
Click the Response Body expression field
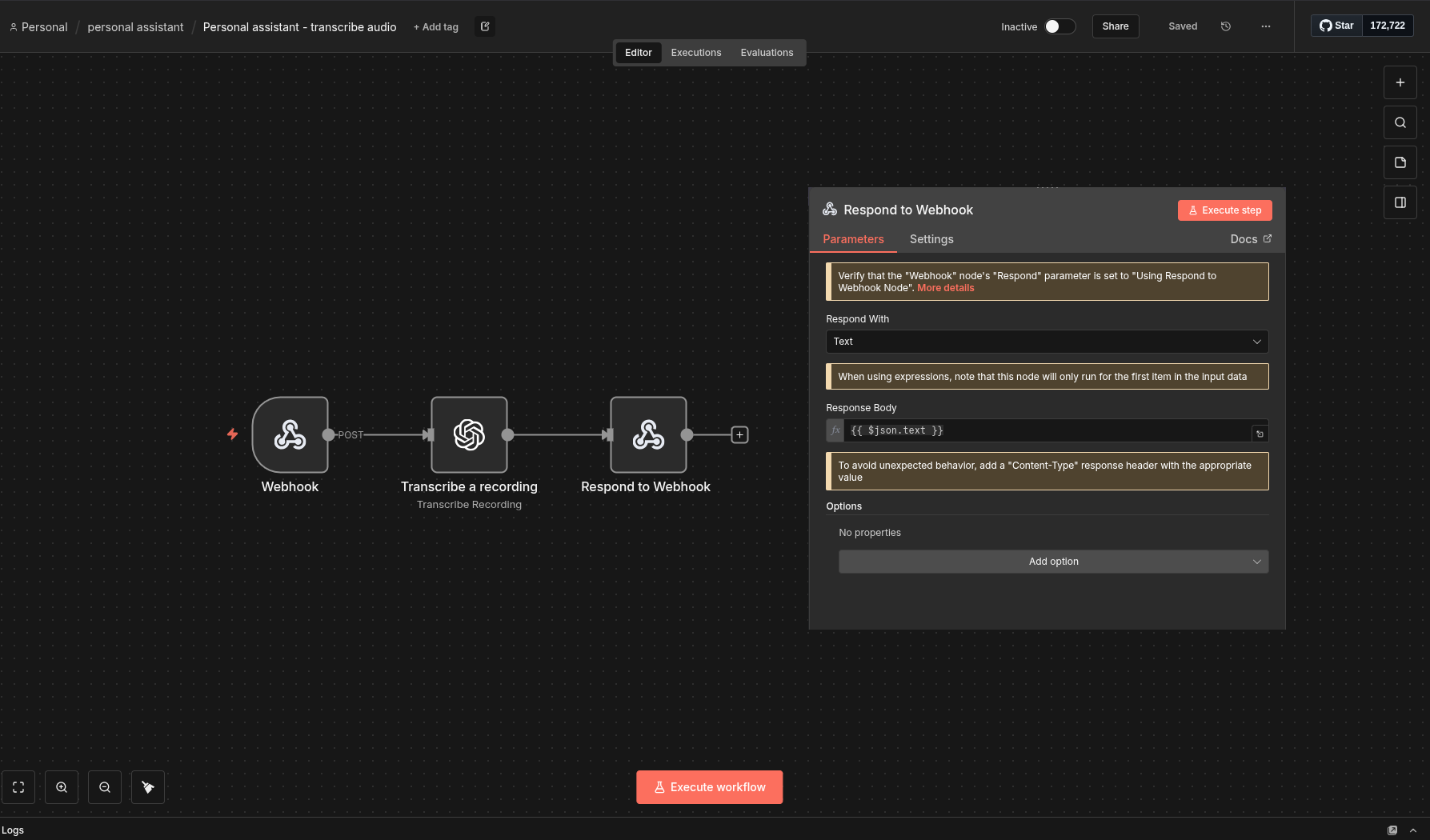tap(1047, 430)
